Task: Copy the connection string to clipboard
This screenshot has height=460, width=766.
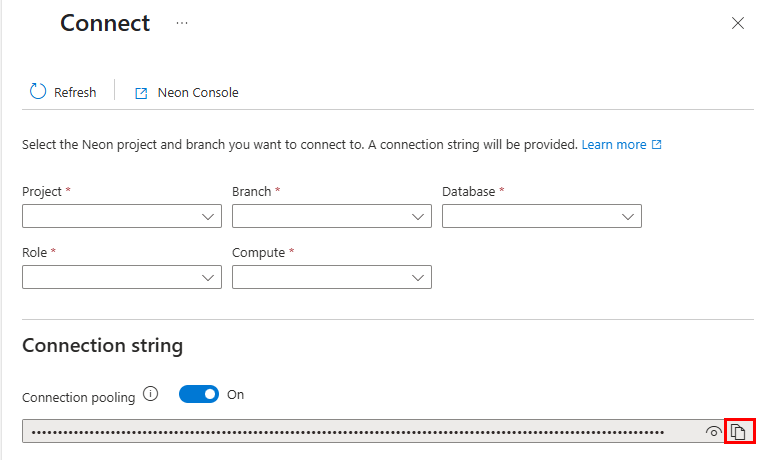Action: [738, 432]
